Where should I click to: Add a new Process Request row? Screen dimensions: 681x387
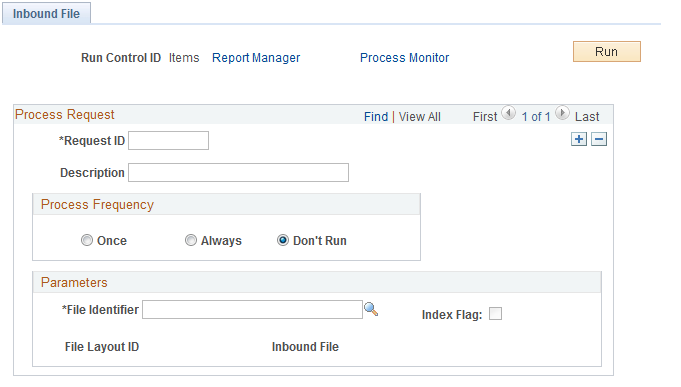[x=579, y=139]
